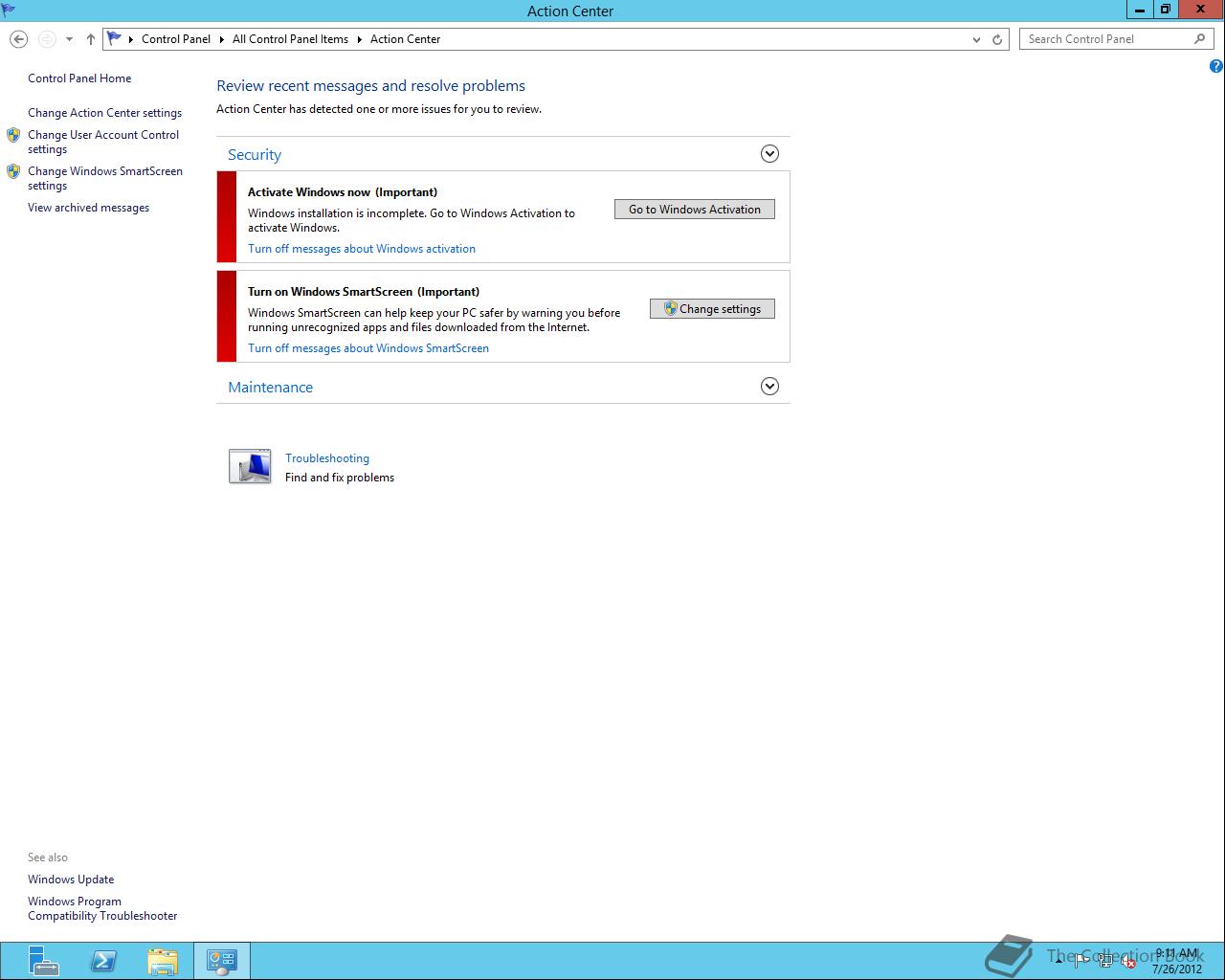Go up one level with the up arrow
Screen dimensions: 1225x980
pos(90,39)
